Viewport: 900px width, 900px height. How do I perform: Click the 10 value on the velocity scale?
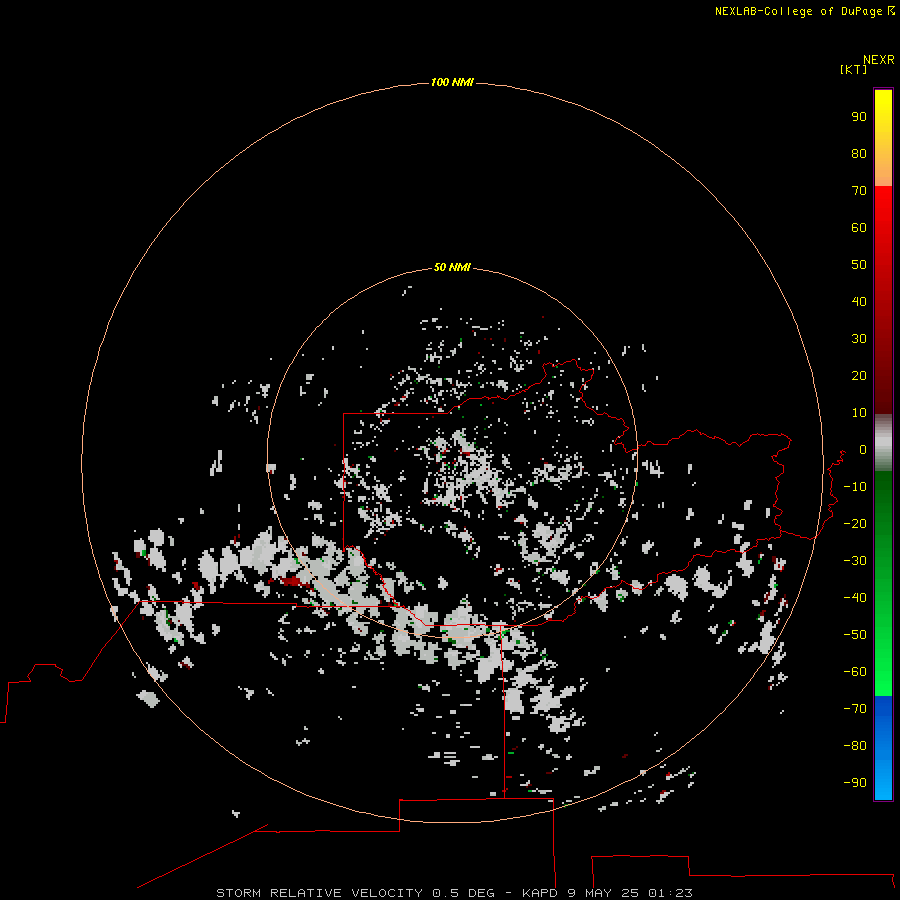(x=859, y=413)
